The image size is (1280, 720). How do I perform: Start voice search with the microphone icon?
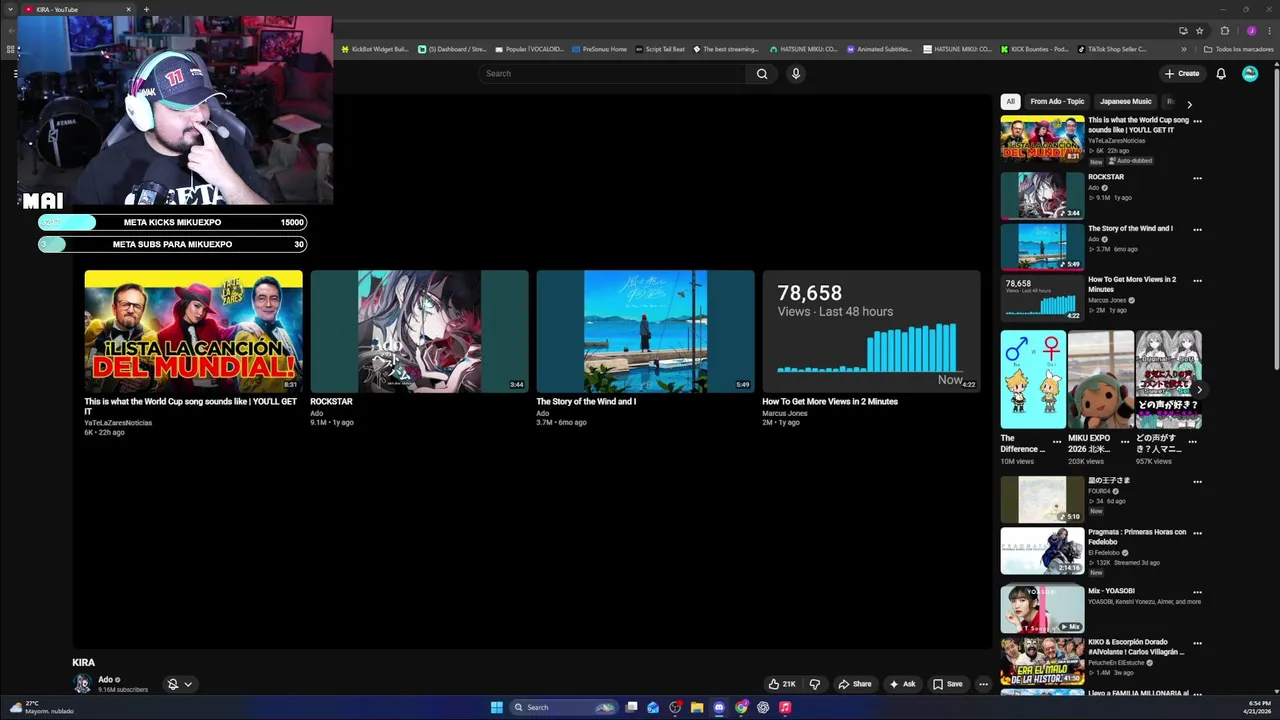pyautogui.click(x=796, y=73)
